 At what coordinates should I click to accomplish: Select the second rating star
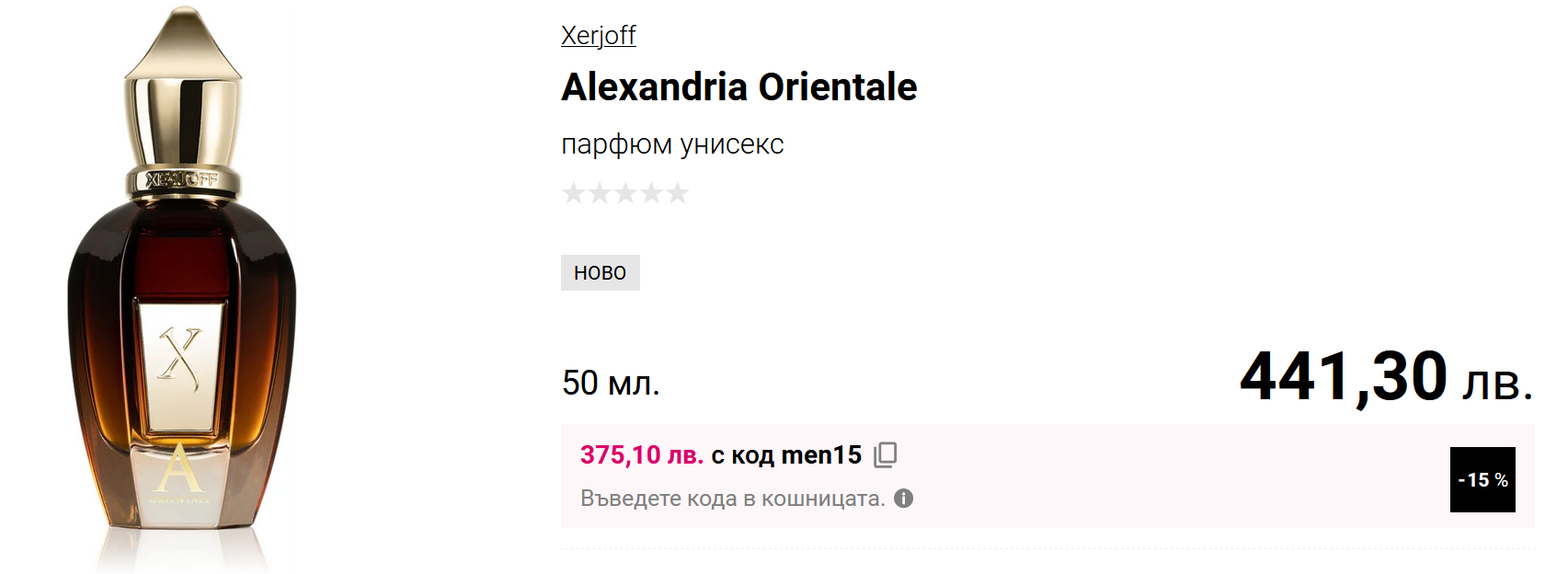pyautogui.click(x=600, y=193)
